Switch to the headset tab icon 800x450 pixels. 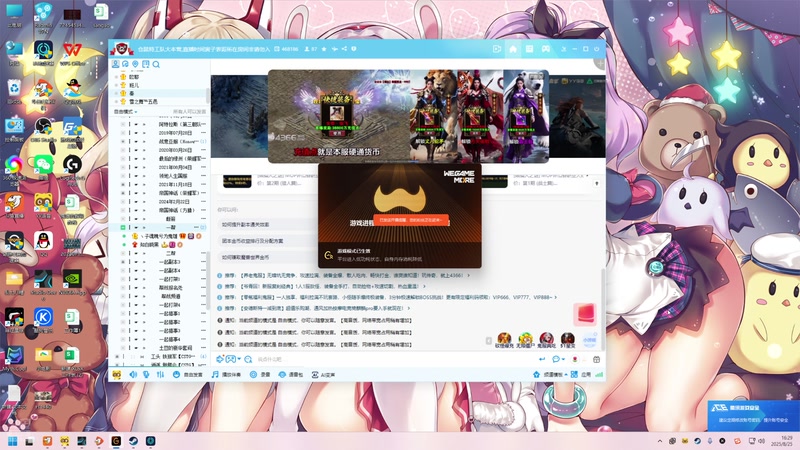[x=125, y=64]
